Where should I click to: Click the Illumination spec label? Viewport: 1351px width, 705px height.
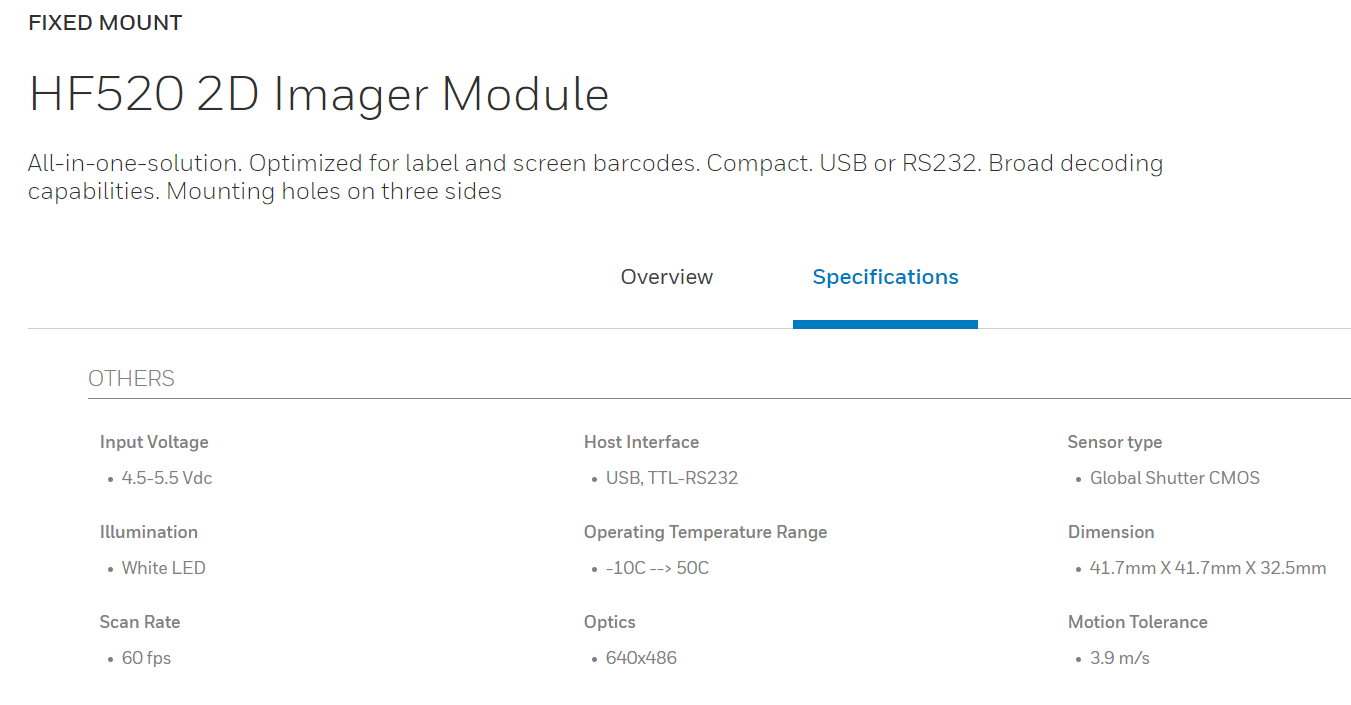pyautogui.click(x=149, y=532)
